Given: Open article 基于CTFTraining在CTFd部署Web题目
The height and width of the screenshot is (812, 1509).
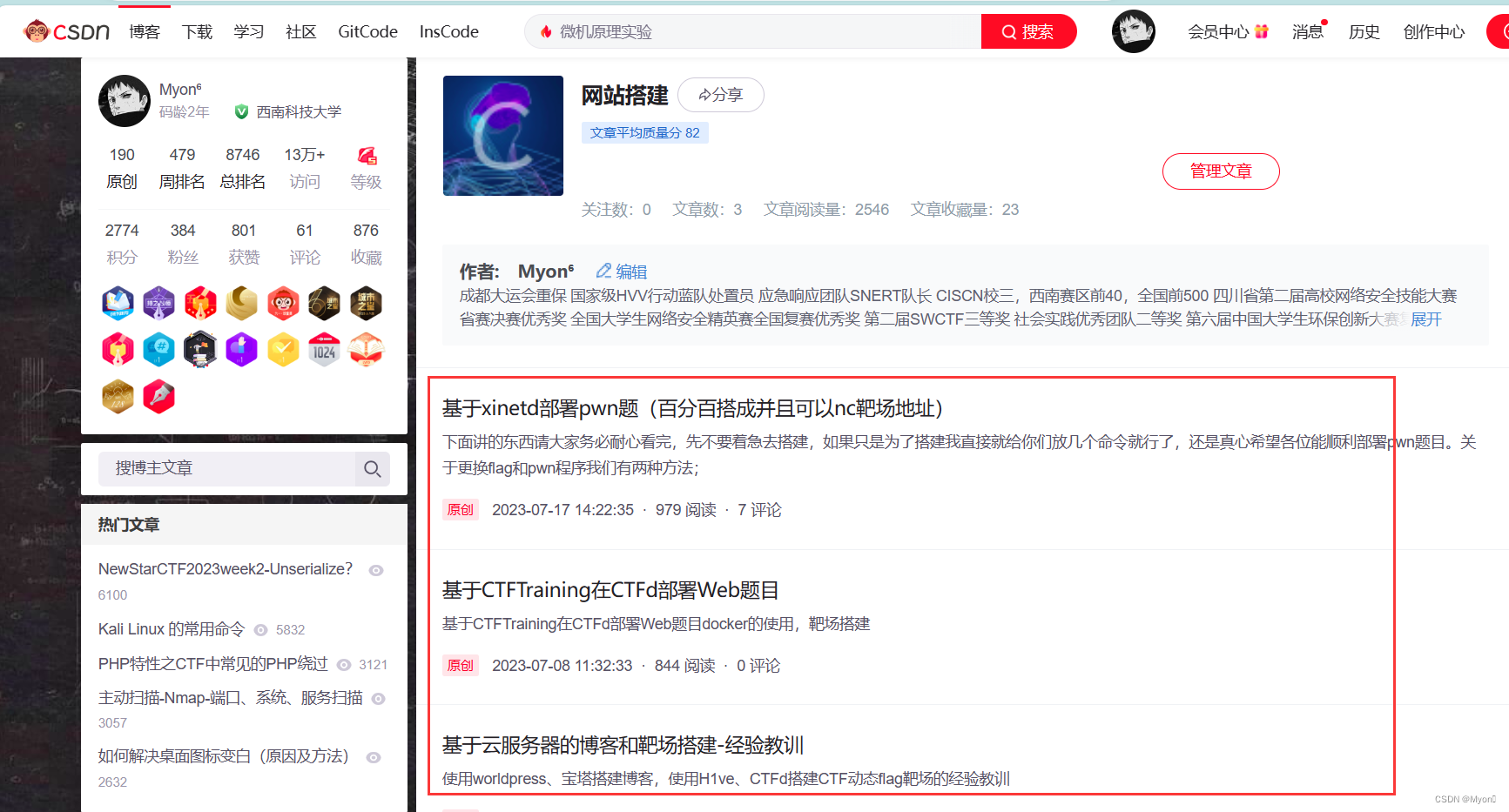Looking at the screenshot, I should 610,590.
